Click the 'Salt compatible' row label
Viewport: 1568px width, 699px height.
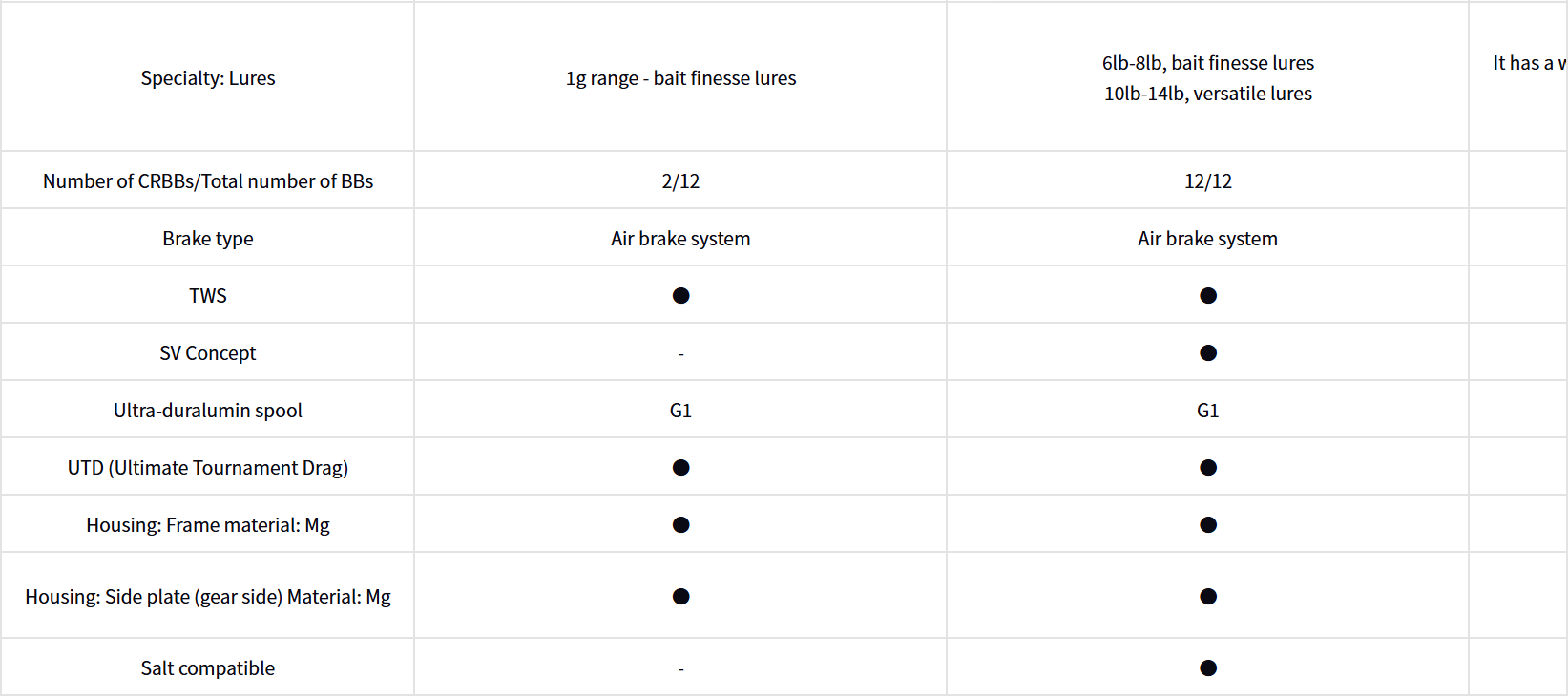[x=208, y=668]
